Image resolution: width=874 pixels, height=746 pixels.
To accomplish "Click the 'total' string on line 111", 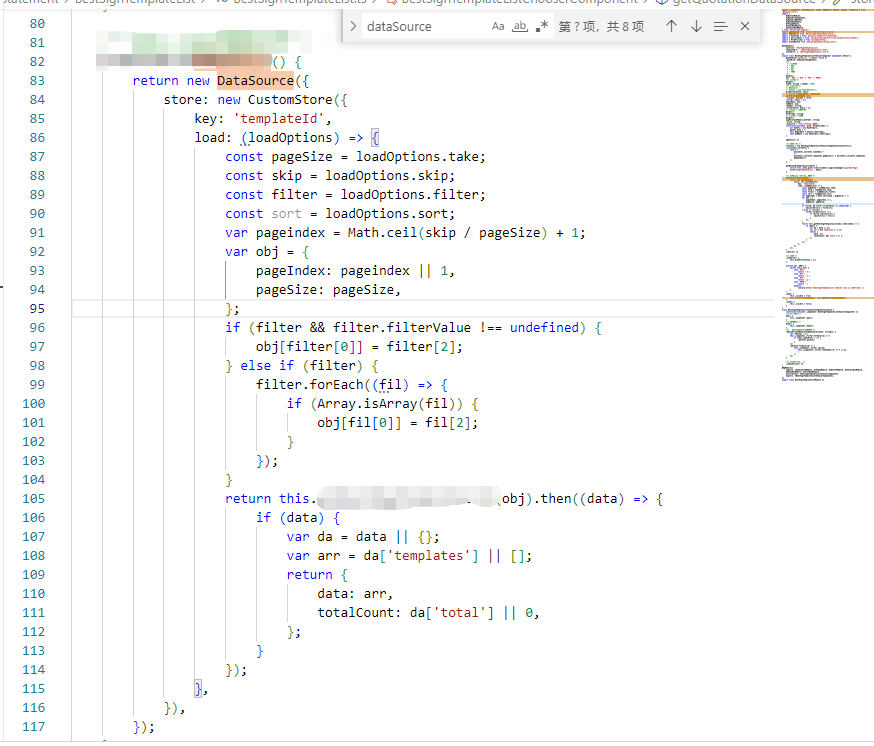I will 459,613.
